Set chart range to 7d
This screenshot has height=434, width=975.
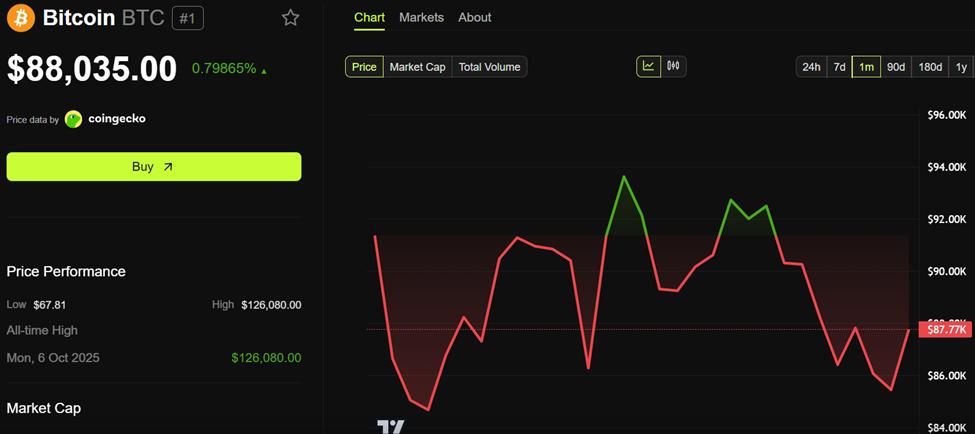tap(839, 67)
